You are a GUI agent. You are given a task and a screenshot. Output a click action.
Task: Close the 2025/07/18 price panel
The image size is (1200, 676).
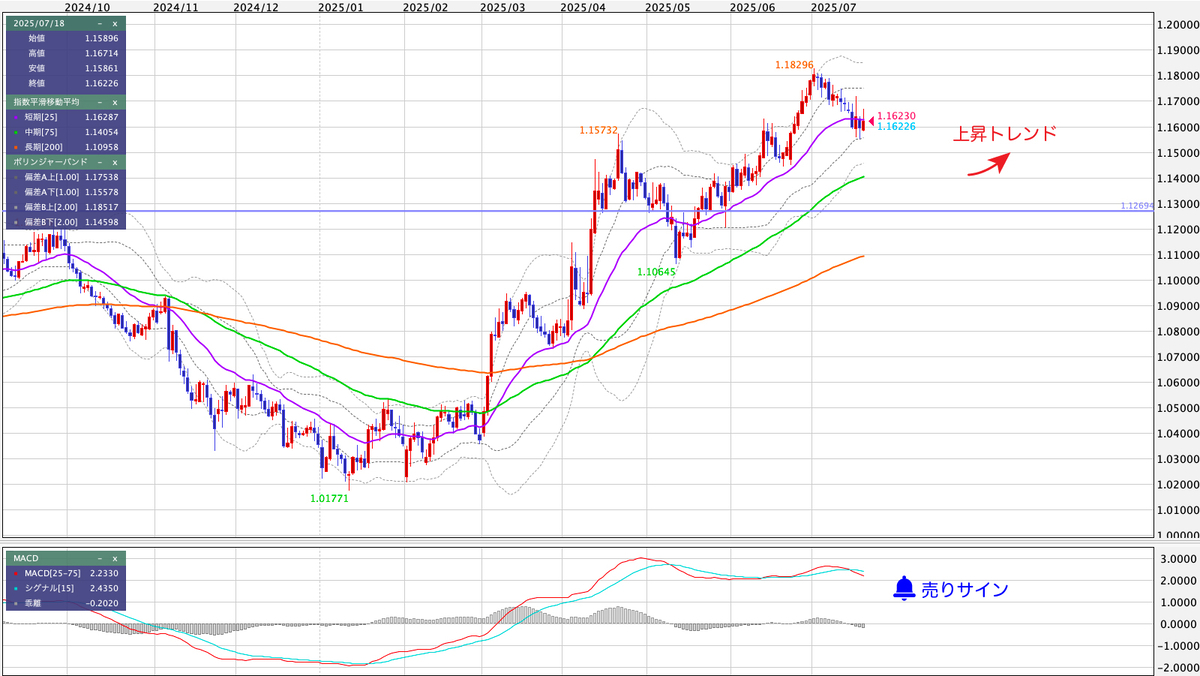click(114, 22)
